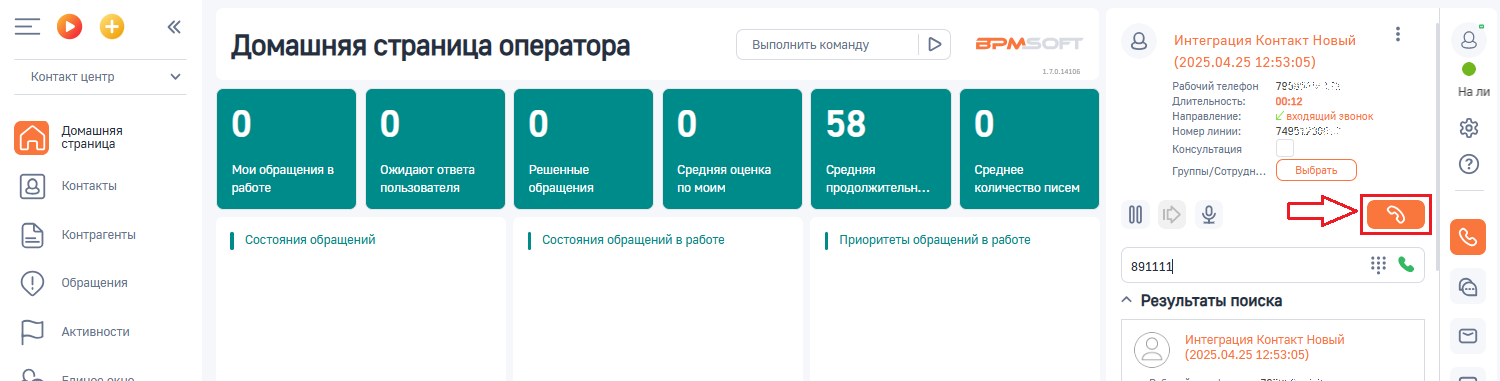Run command with the play arrow button
The height and width of the screenshot is (381, 1500).
pyautogui.click(x=934, y=44)
